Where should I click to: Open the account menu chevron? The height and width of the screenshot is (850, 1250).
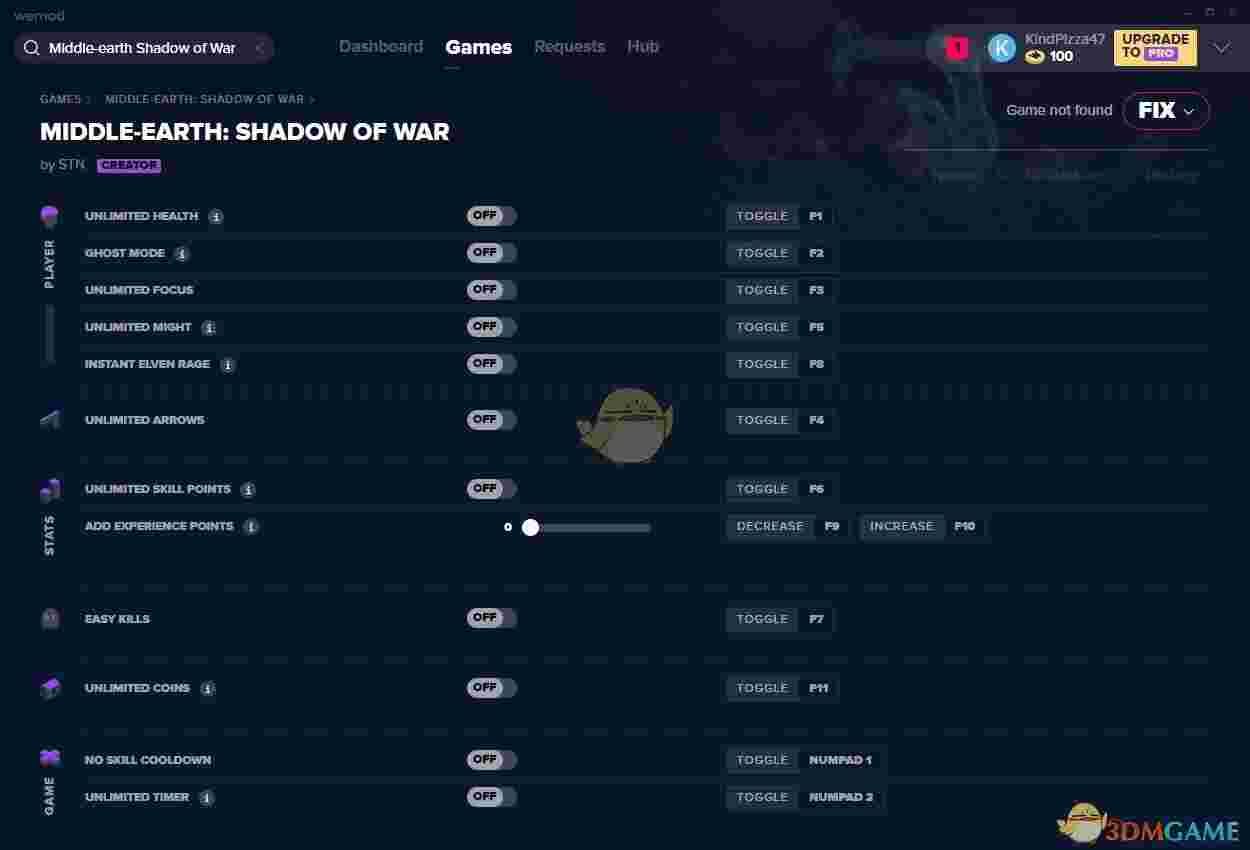coord(1222,48)
